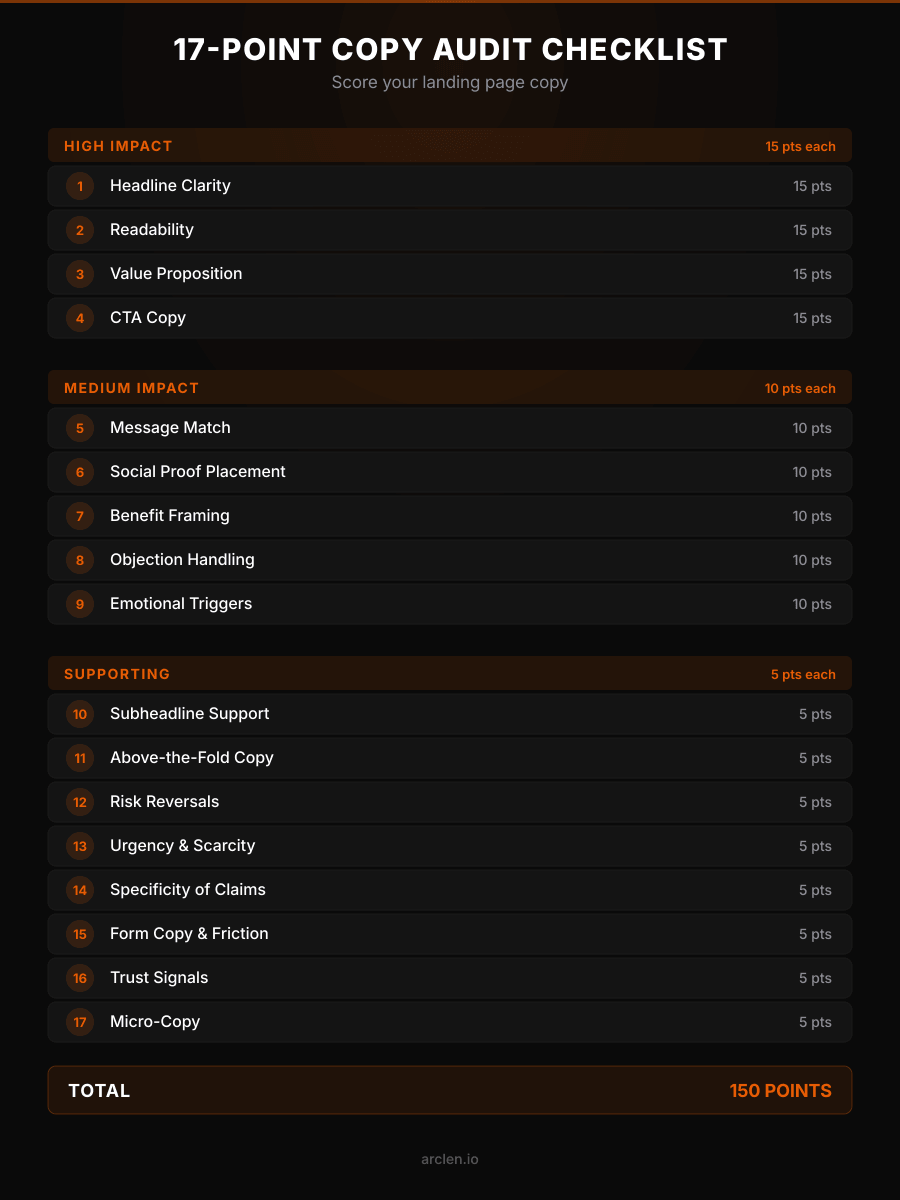Select the Message Match checklist row
This screenshot has width=900, height=1200.
click(x=450, y=428)
